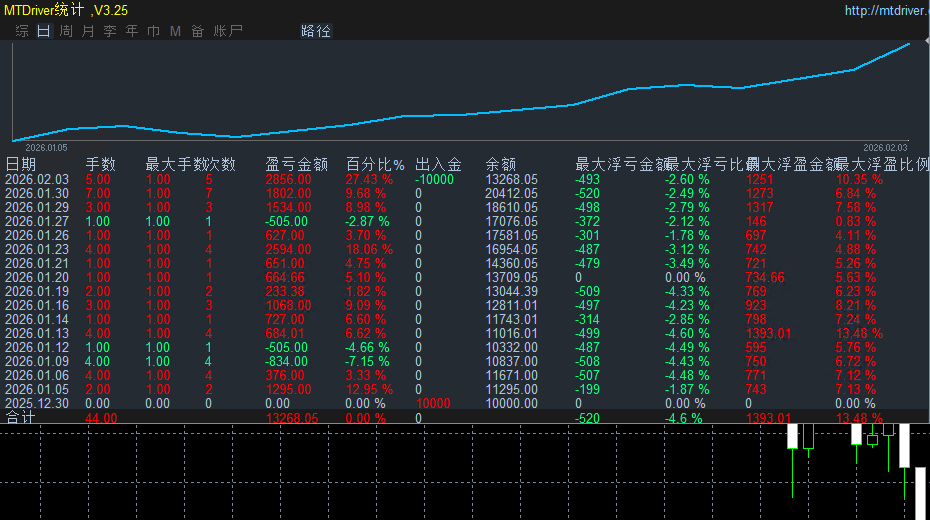Click the 路径 path button
The image size is (930, 520).
coord(316,31)
